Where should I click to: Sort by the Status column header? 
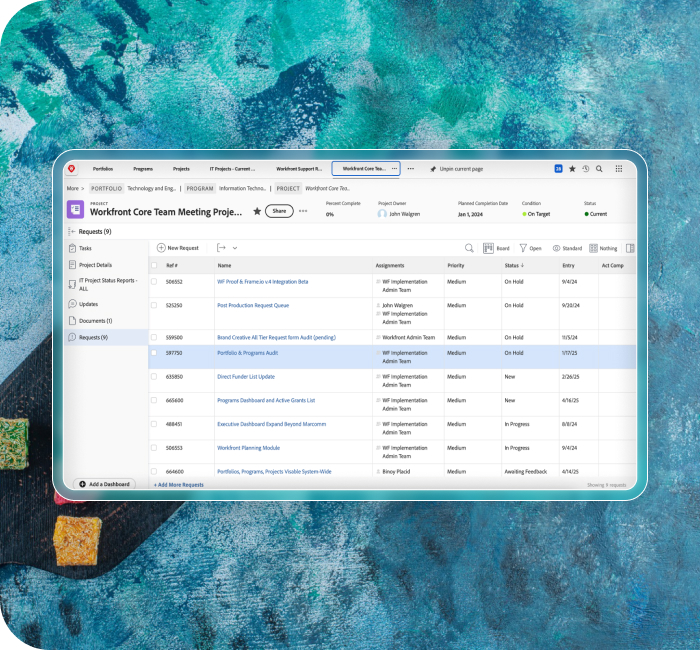pos(514,266)
